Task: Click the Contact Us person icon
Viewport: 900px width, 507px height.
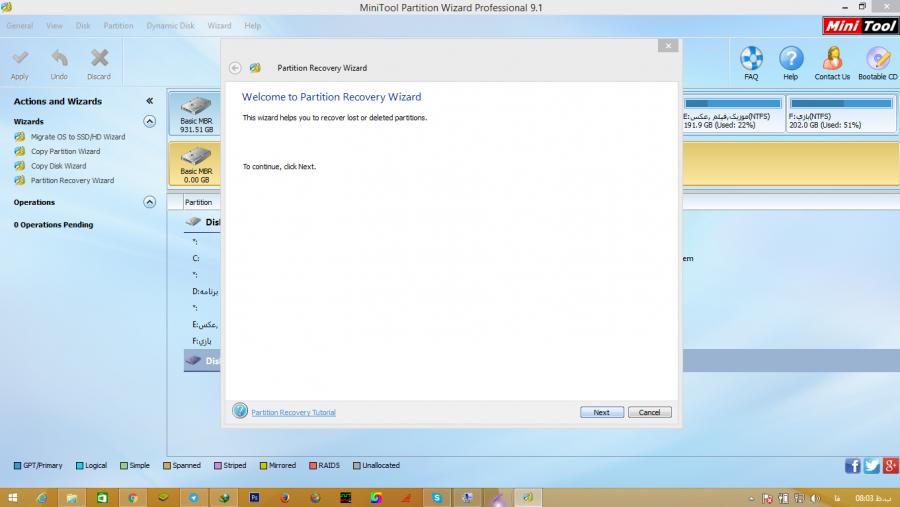Action: [x=832, y=58]
